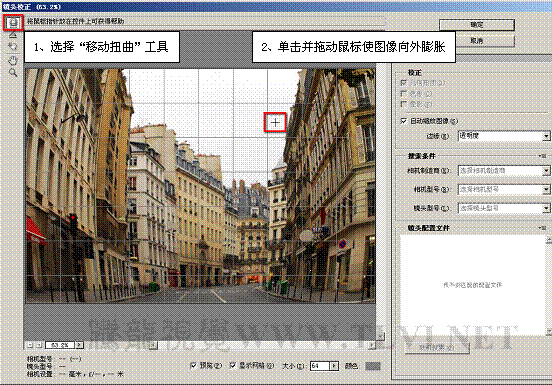Image resolution: width=552 pixels, height=385 pixels.
Task: Open the grid size arrow next to 64
Action: point(334,366)
